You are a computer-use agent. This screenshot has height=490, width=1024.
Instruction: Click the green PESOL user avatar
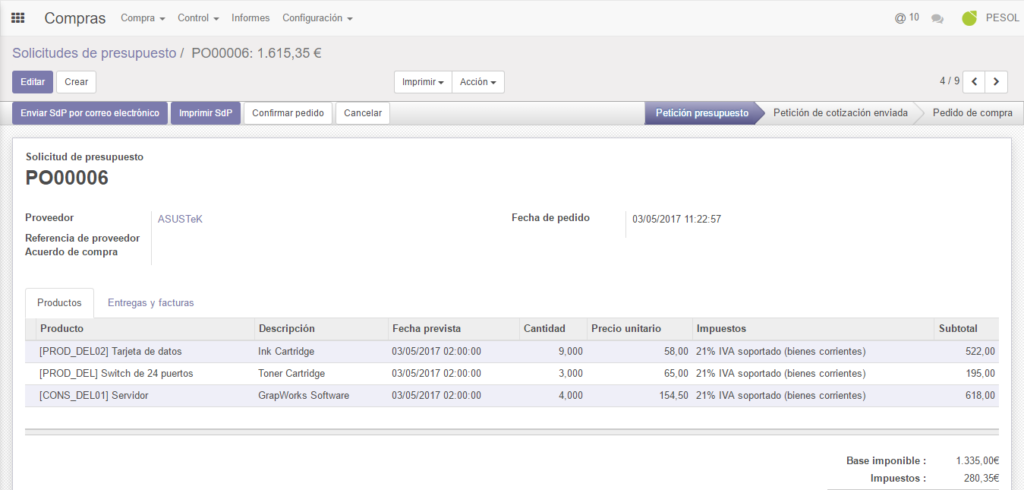click(969, 18)
